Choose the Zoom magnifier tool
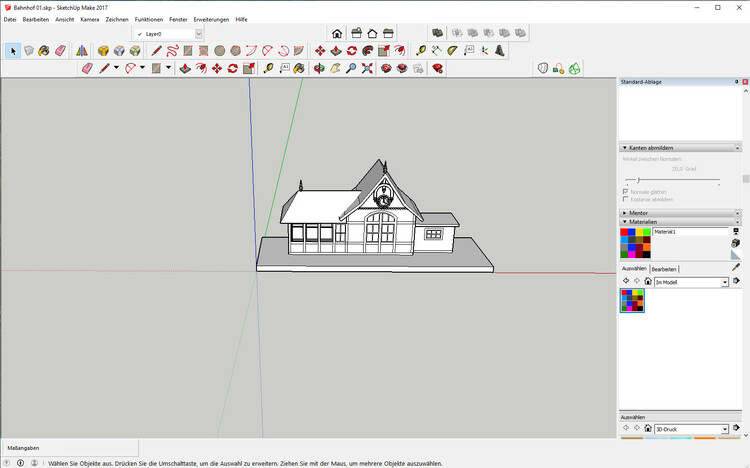This screenshot has height=468, width=750. pyautogui.click(x=351, y=68)
